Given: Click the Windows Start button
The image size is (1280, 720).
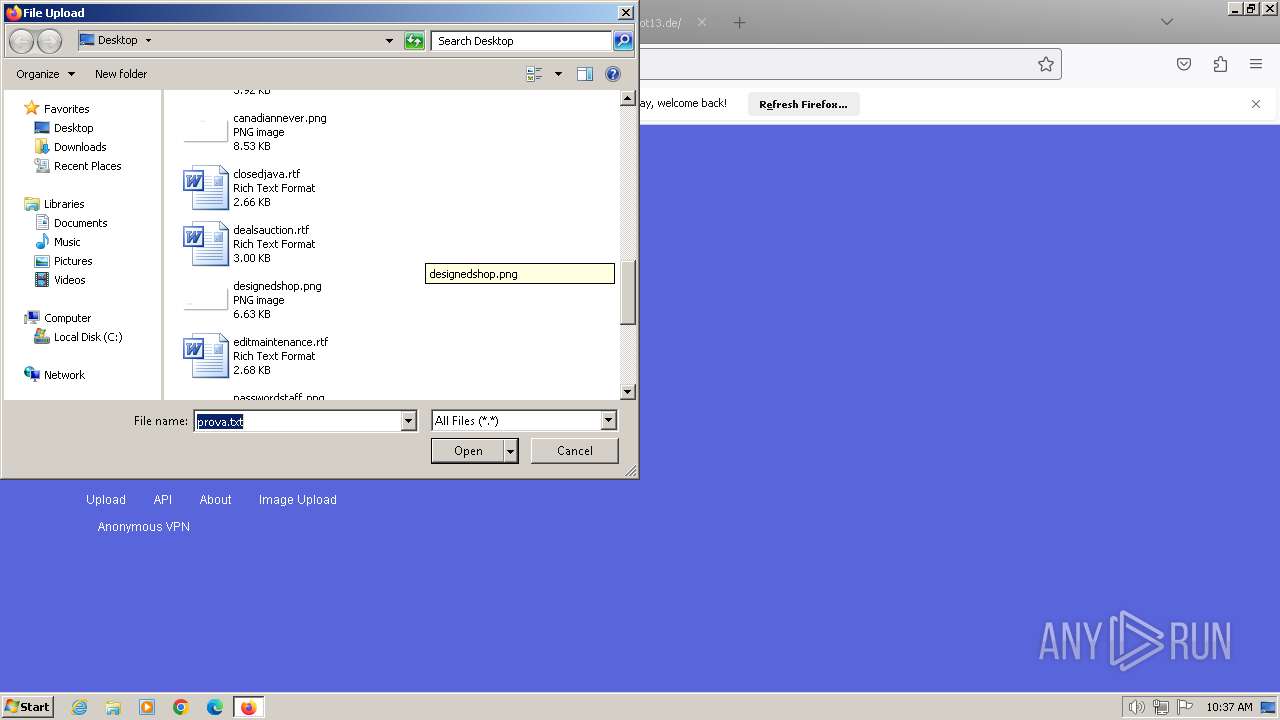Looking at the screenshot, I should 28,707.
